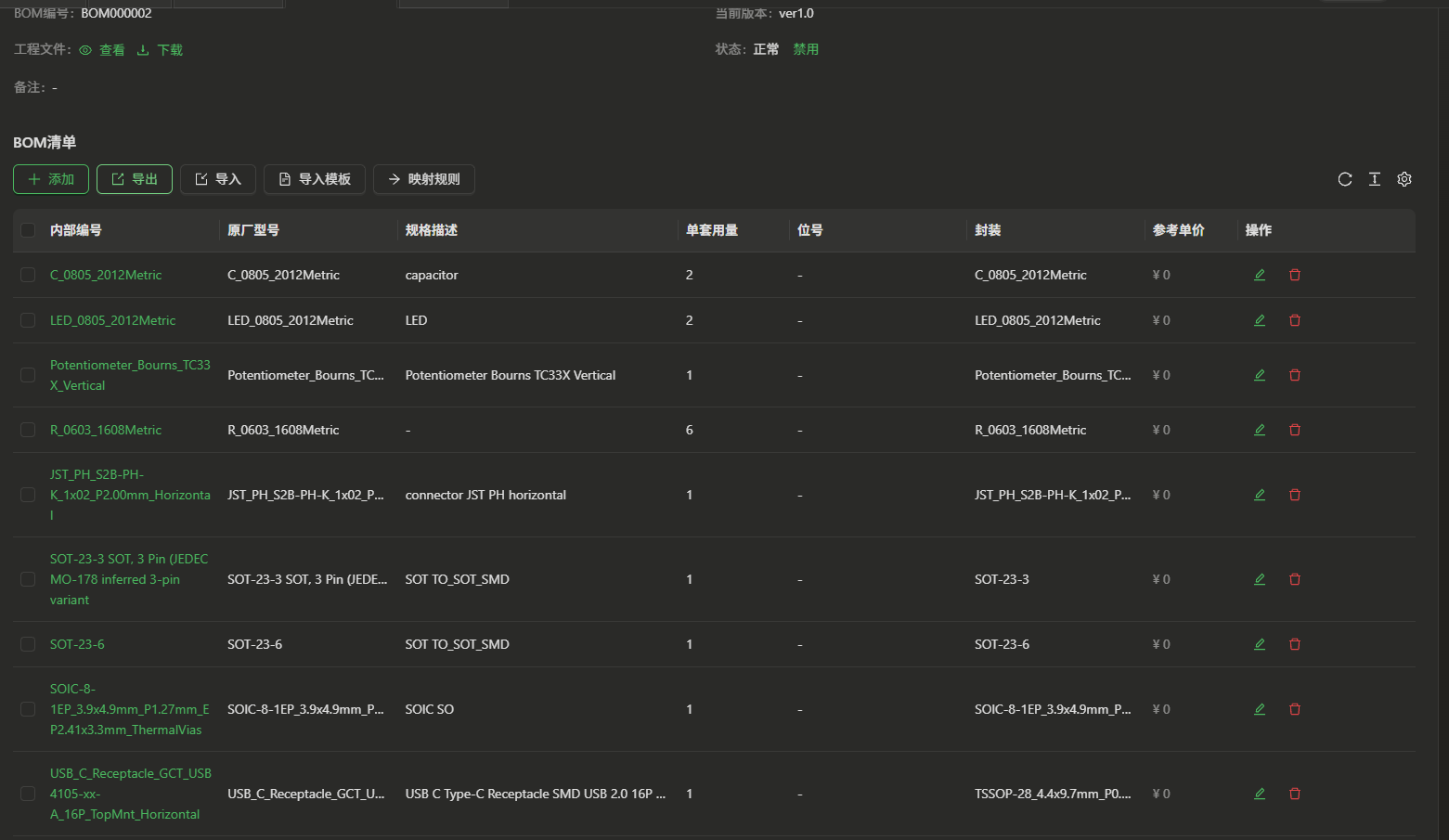Select the SOT-23-6 row checkbox
Viewport: 1449px width, 840px height.
tap(28, 644)
